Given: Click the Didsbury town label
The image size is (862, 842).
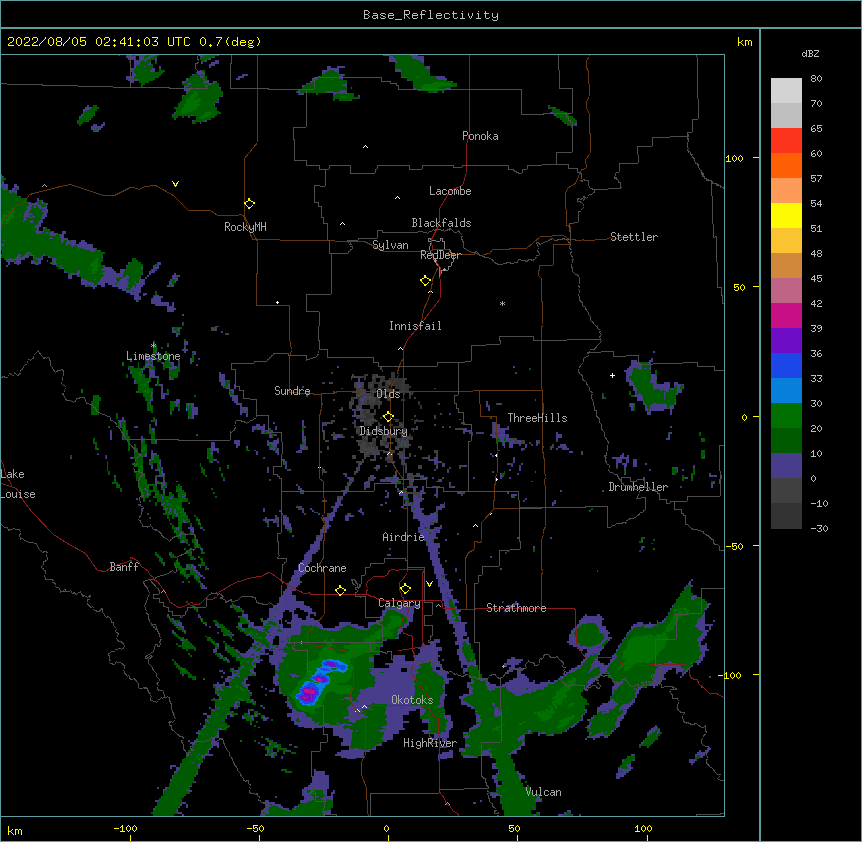Looking at the screenshot, I should click(x=383, y=431).
